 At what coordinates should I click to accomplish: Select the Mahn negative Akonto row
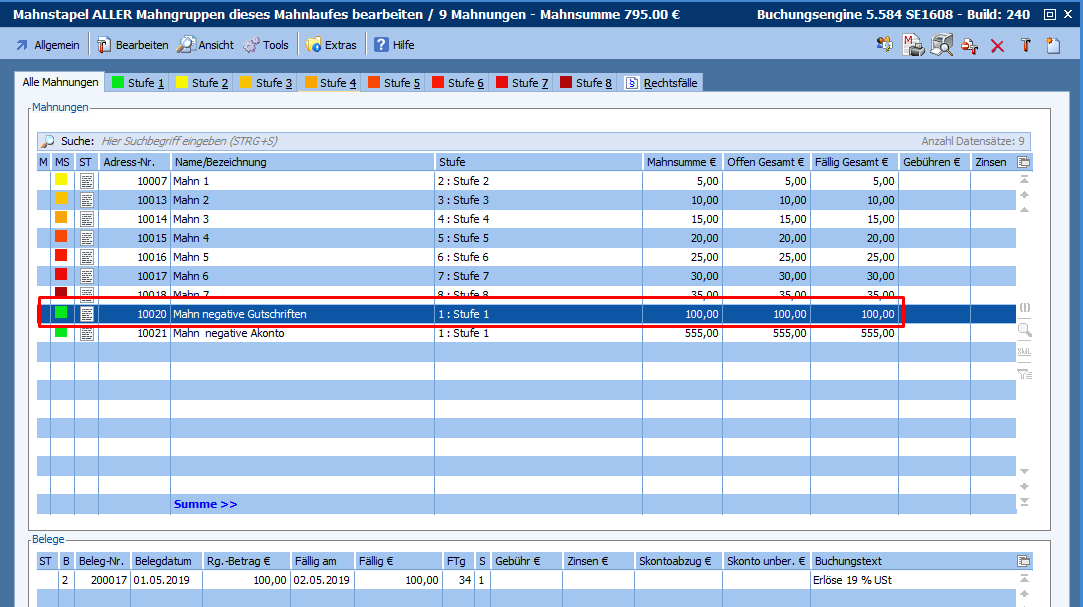click(x=229, y=333)
